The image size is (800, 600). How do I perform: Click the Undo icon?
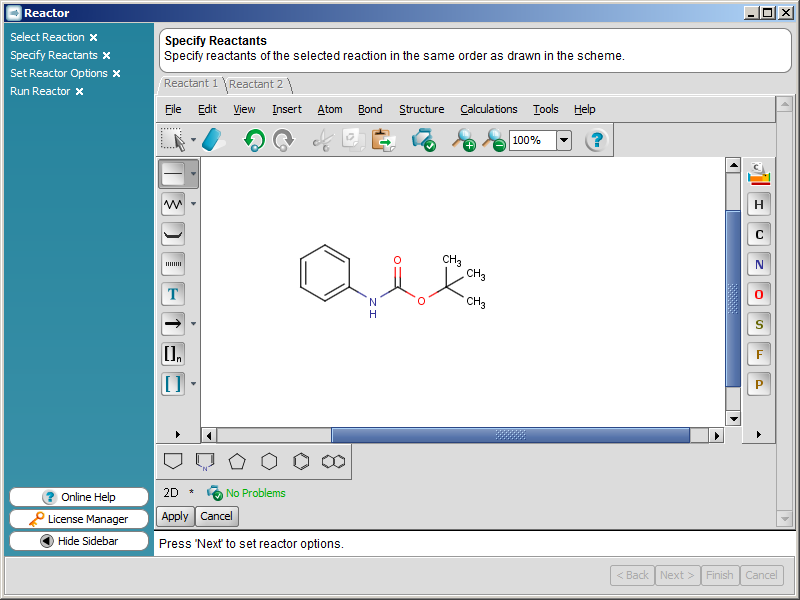254,140
